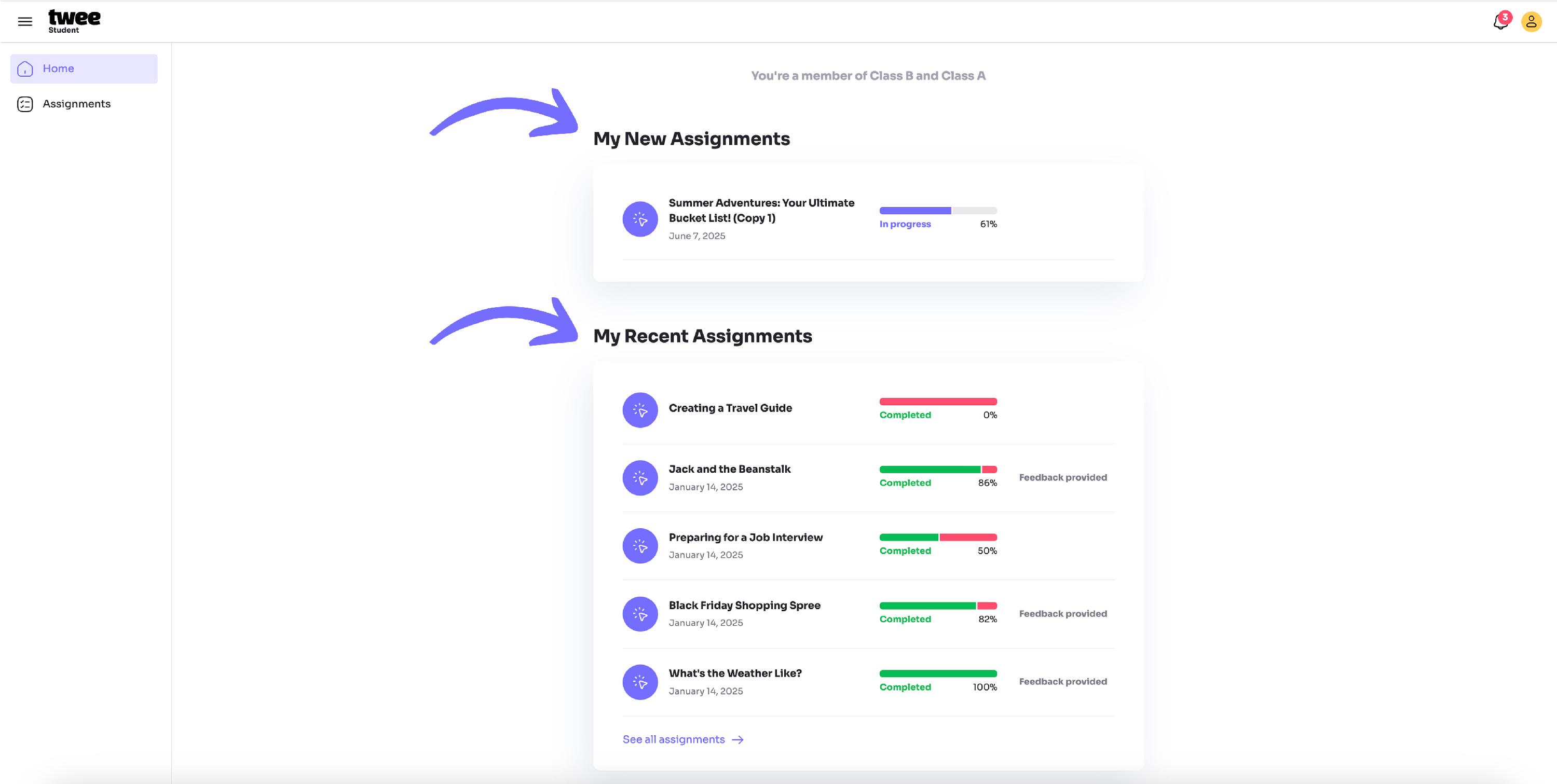
Task: Click the Jack and the Beanstalk progress bar
Action: click(x=938, y=470)
